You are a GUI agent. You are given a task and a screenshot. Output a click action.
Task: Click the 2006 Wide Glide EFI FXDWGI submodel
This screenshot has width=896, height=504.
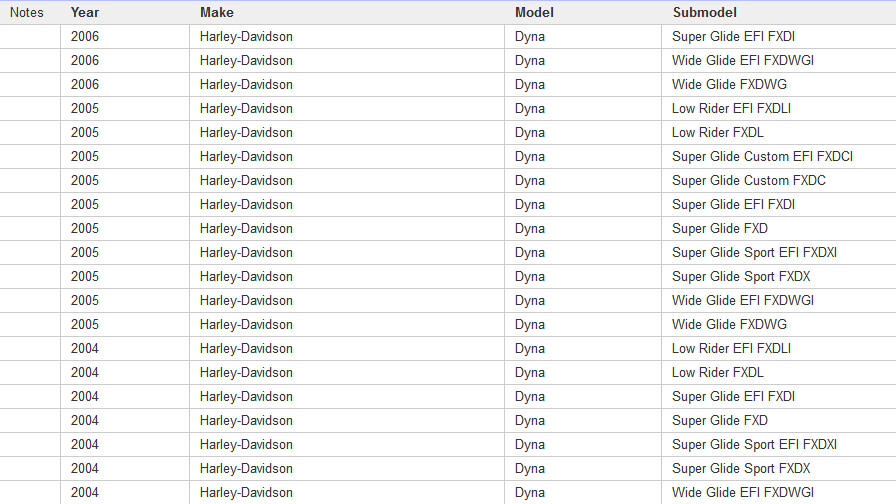point(742,61)
